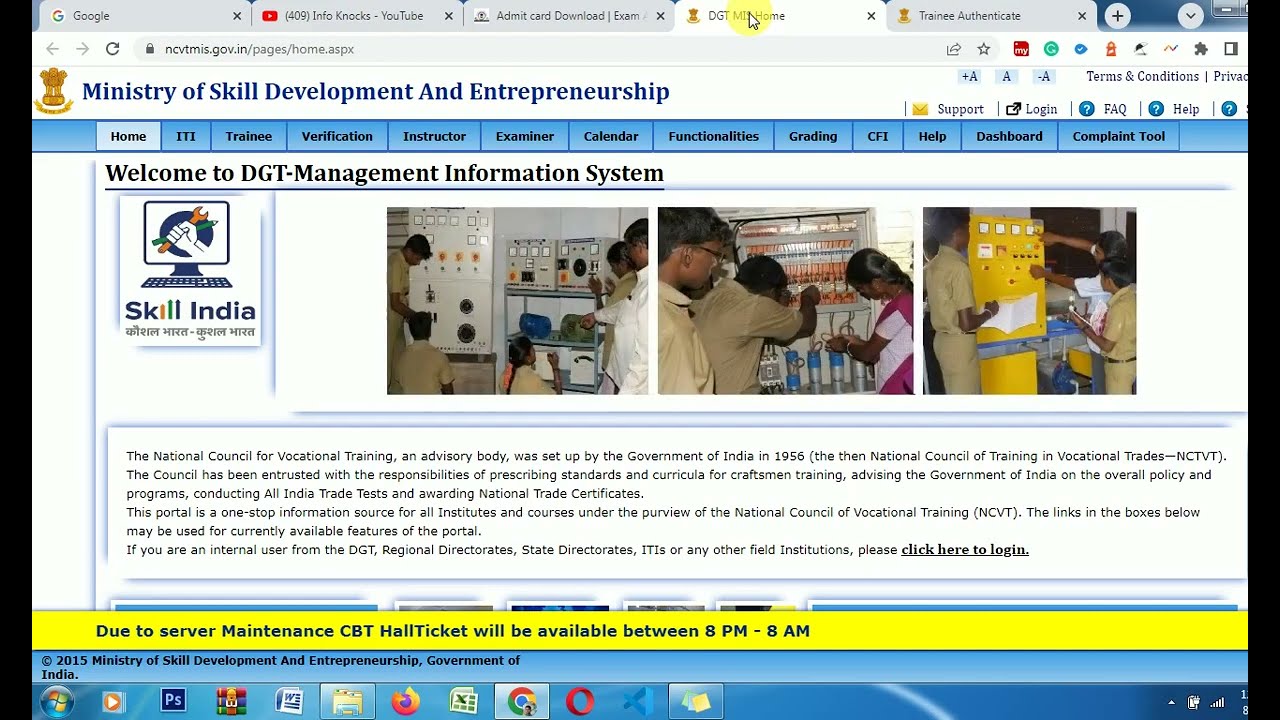
Task: Open WinRAR from the taskbar
Action: pyautogui.click(x=231, y=702)
